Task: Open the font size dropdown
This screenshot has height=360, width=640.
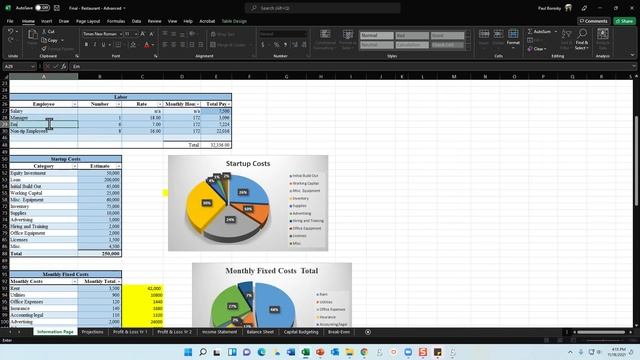Action: coord(136,34)
